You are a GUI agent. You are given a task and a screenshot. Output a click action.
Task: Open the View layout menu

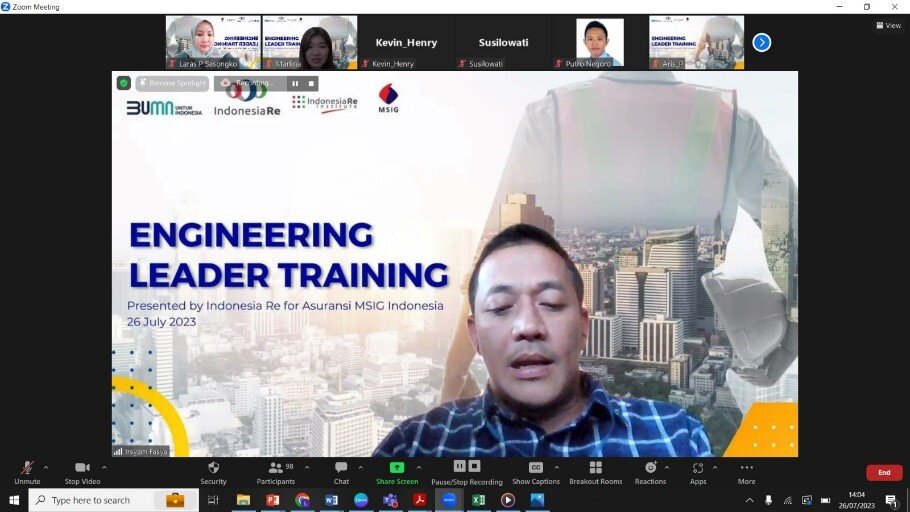[889, 25]
